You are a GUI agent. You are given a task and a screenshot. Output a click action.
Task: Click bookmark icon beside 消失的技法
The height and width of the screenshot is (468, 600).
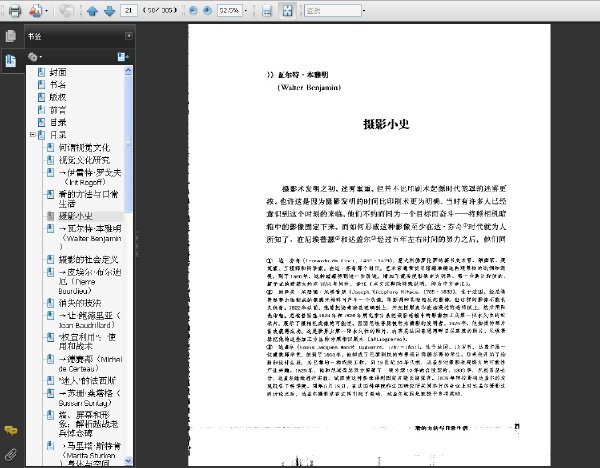pyautogui.click(x=50, y=303)
